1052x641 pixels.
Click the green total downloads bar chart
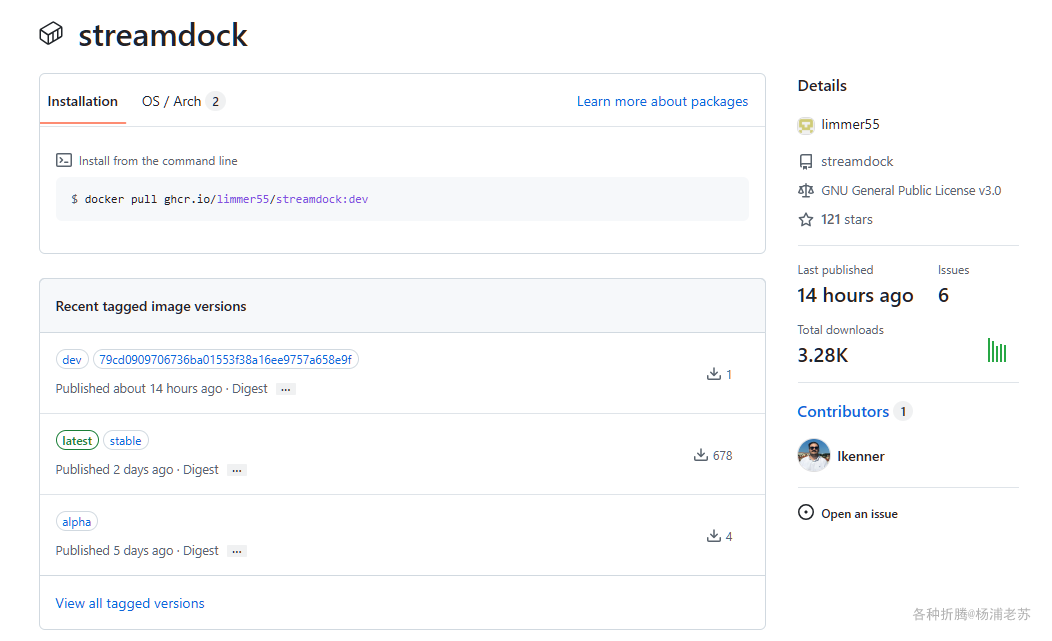997,350
